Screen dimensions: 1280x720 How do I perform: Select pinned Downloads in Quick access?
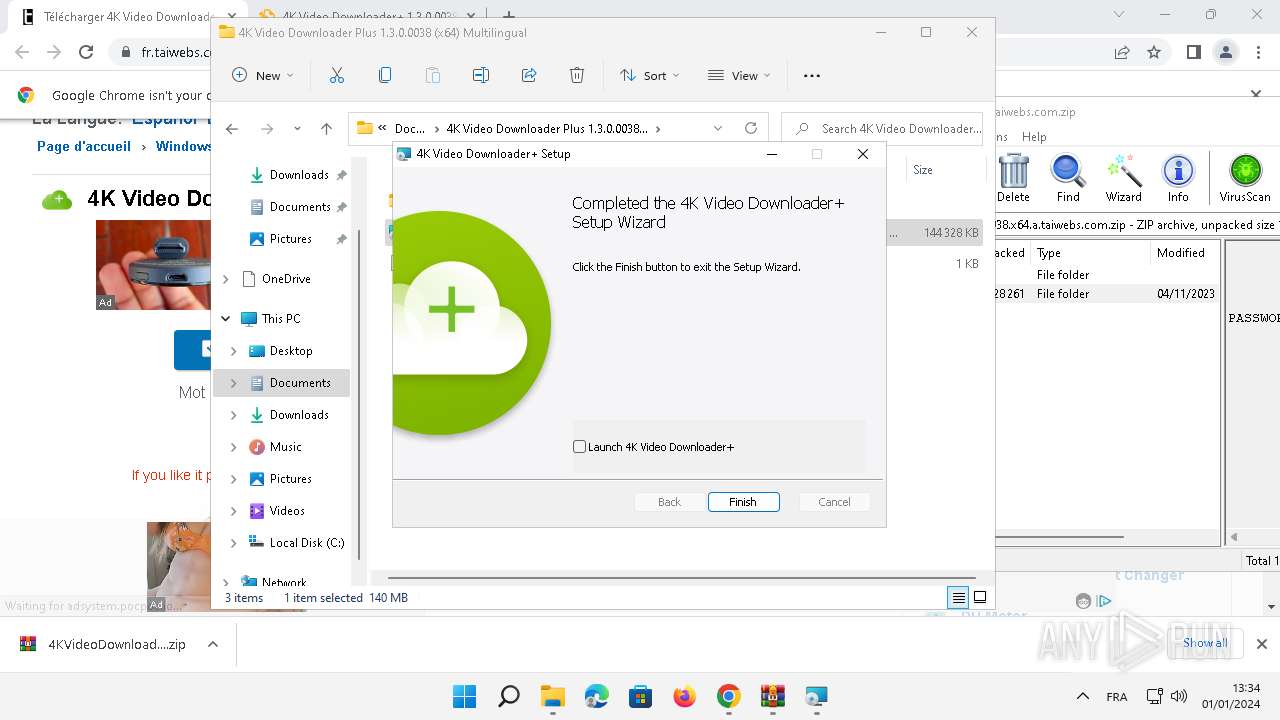[298, 175]
